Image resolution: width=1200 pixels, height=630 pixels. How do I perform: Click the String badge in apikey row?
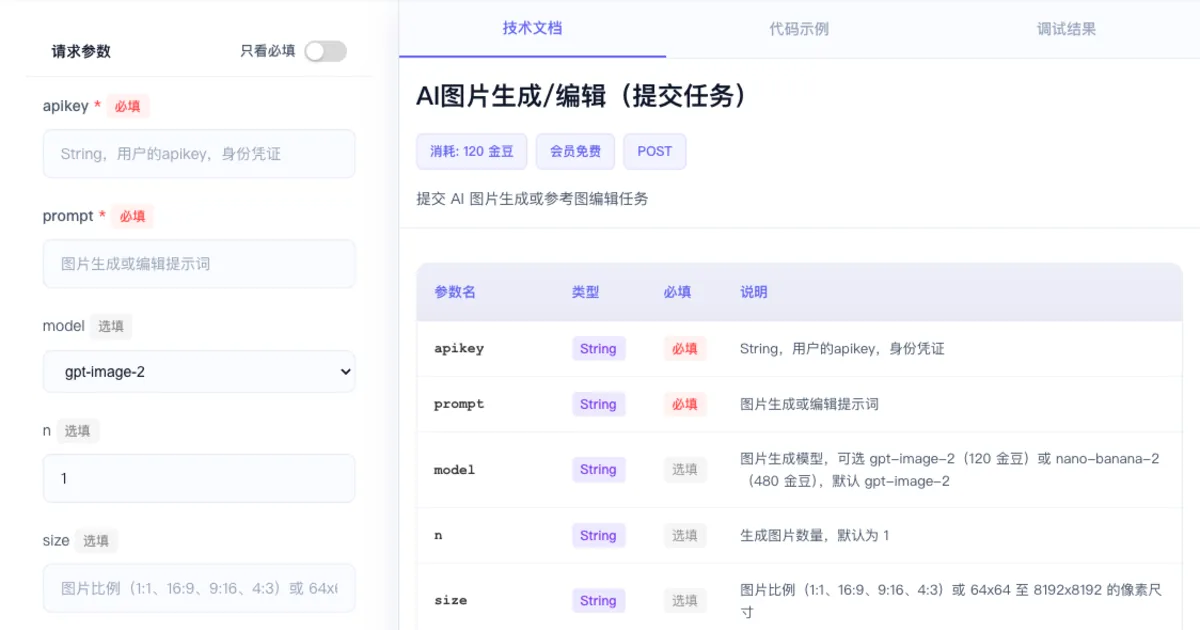(x=598, y=349)
